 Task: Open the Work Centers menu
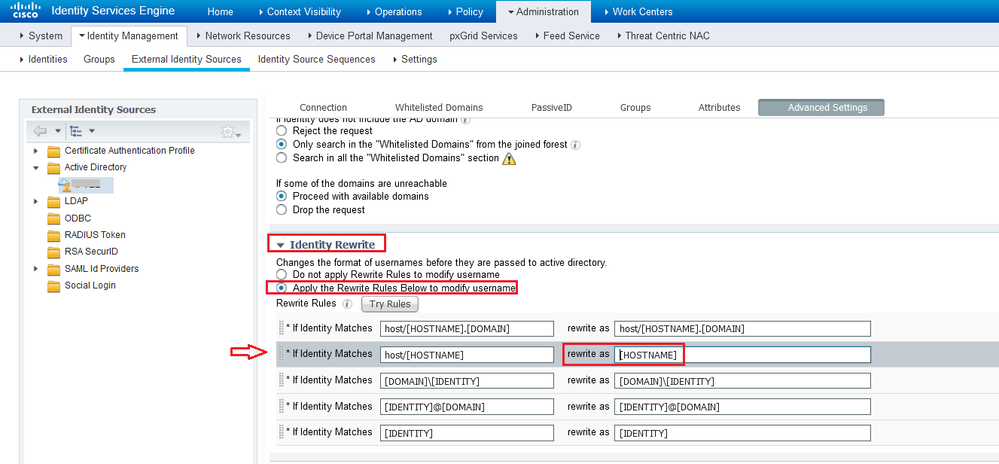coord(638,11)
